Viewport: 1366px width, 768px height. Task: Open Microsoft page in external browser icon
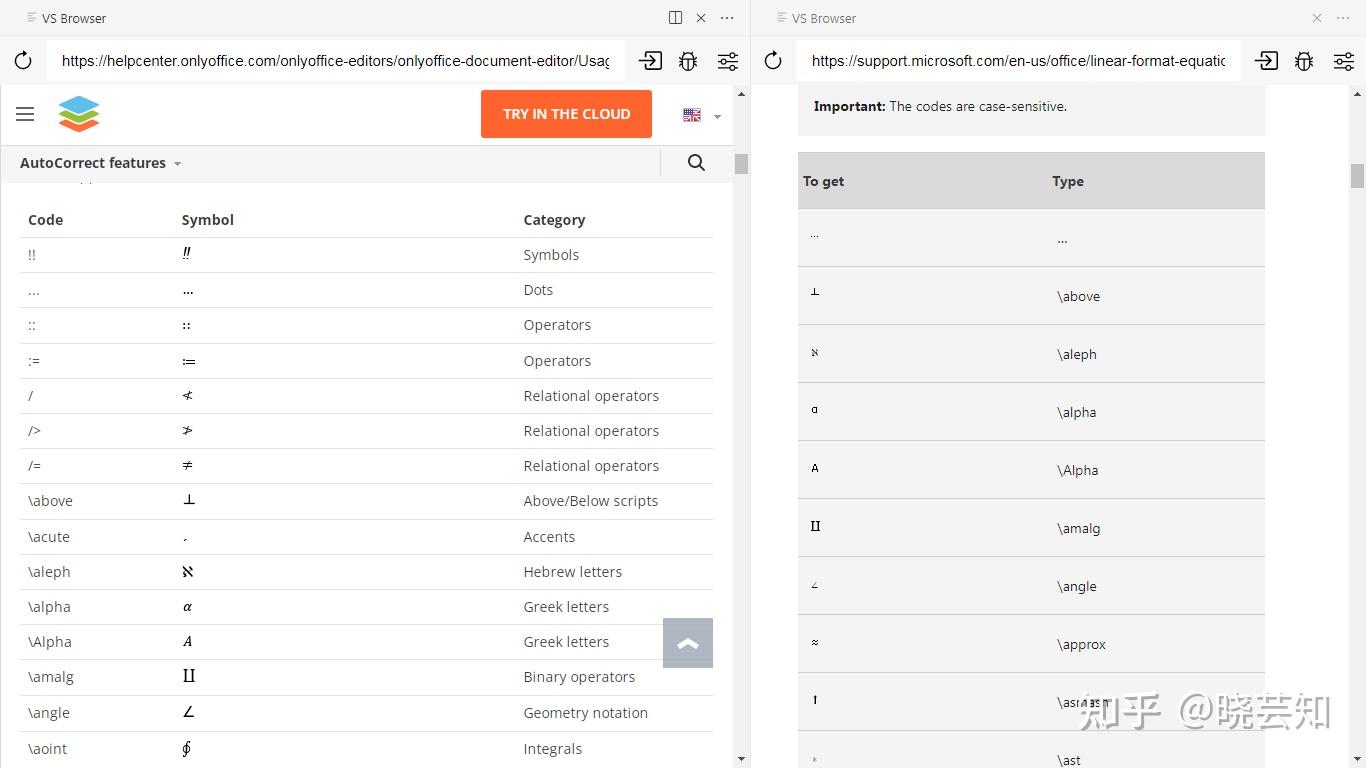click(1266, 61)
